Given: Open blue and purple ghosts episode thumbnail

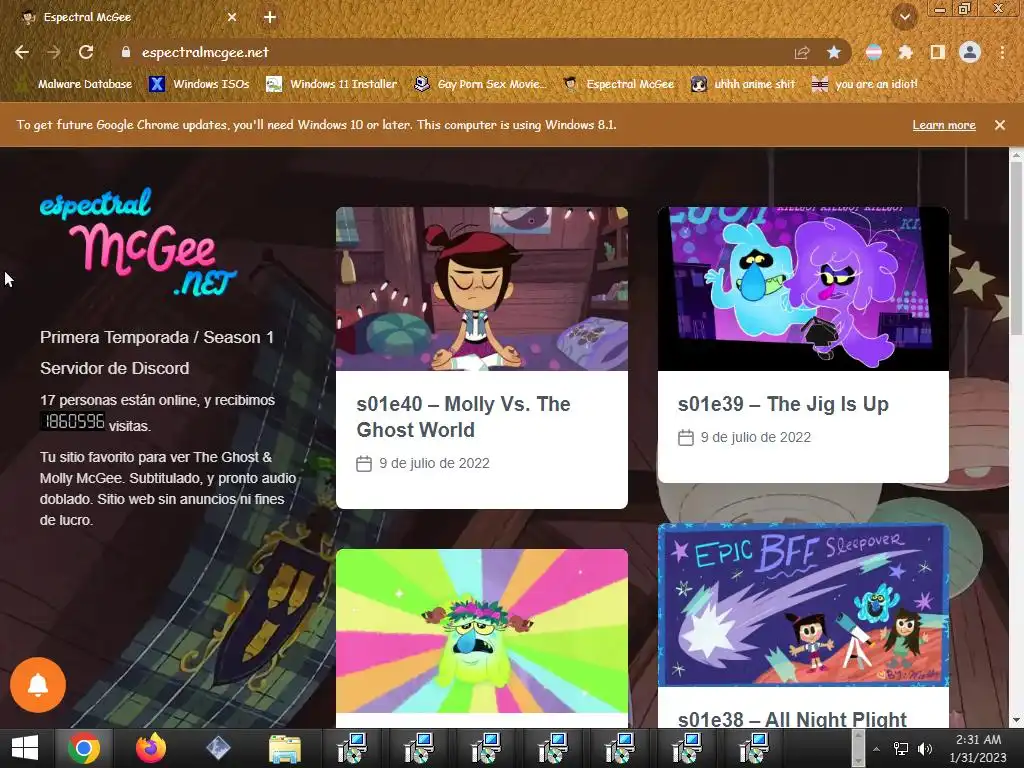Looking at the screenshot, I should [x=803, y=289].
